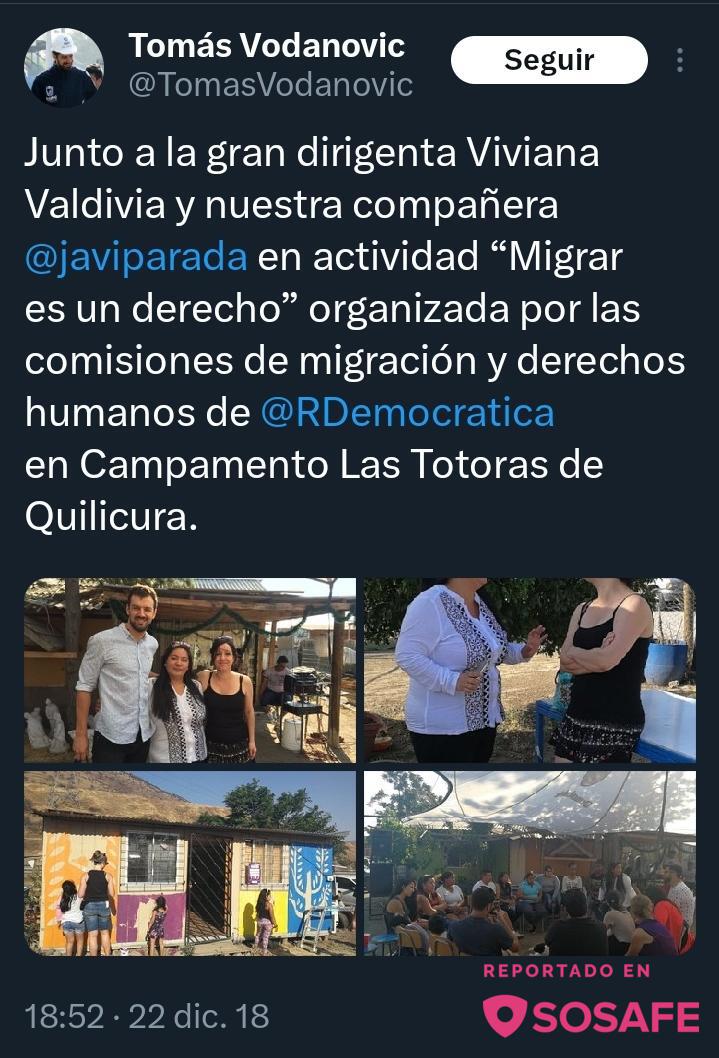The height and width of the screenshot is (1058, 719).
Task: Tap the tweet body text mentioning Quilicura
Action: click(355, 335)
